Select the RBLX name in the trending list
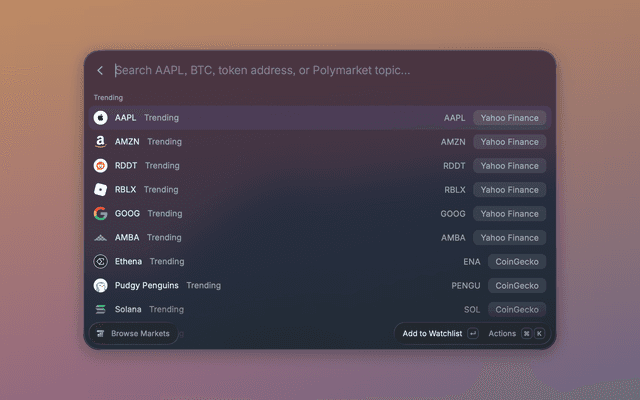 125,189
